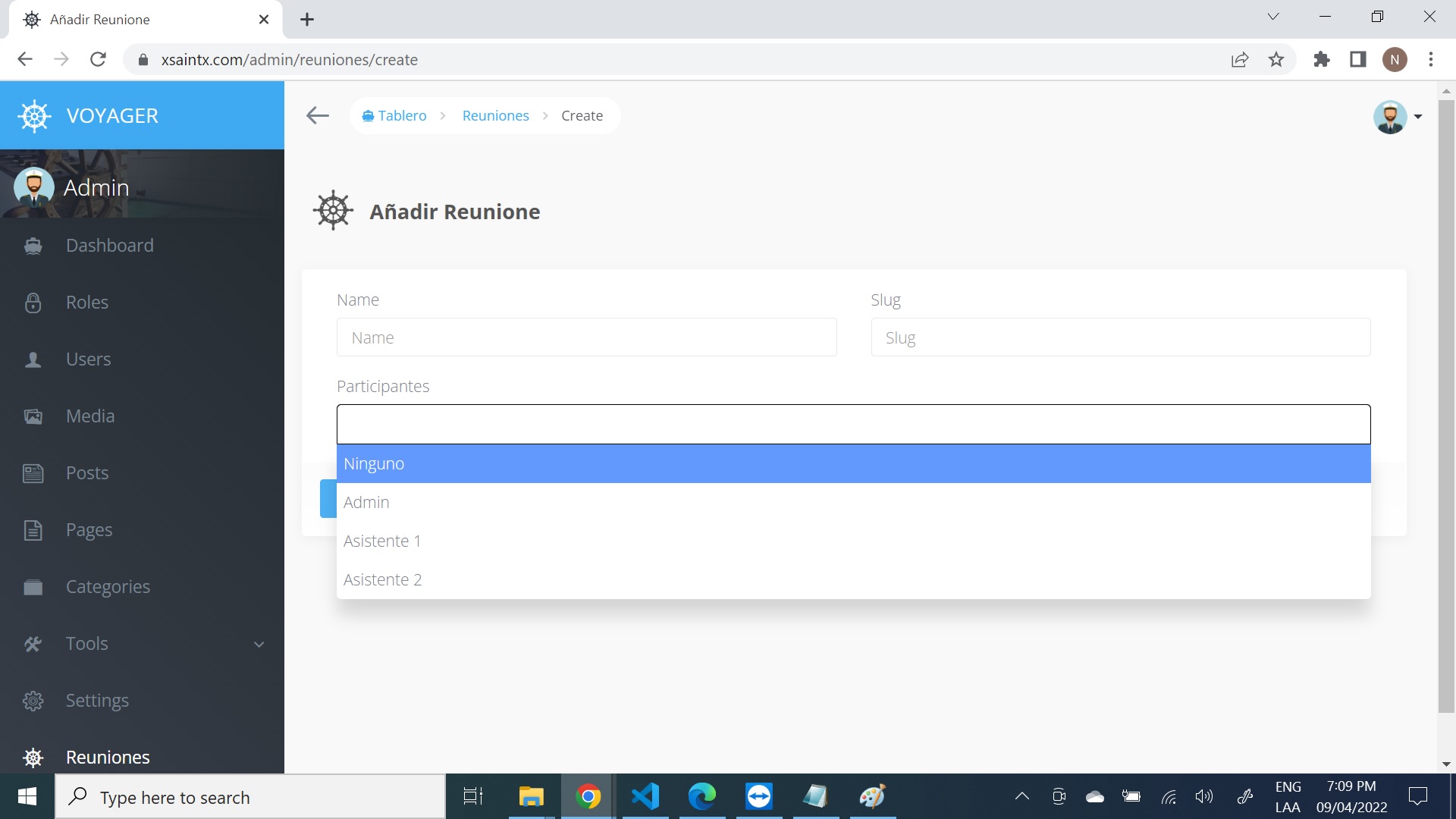This screenshot has height=819, width=1456.
Task: Choose Asistente 1 from the dropdown list
Action: (853, 541)
